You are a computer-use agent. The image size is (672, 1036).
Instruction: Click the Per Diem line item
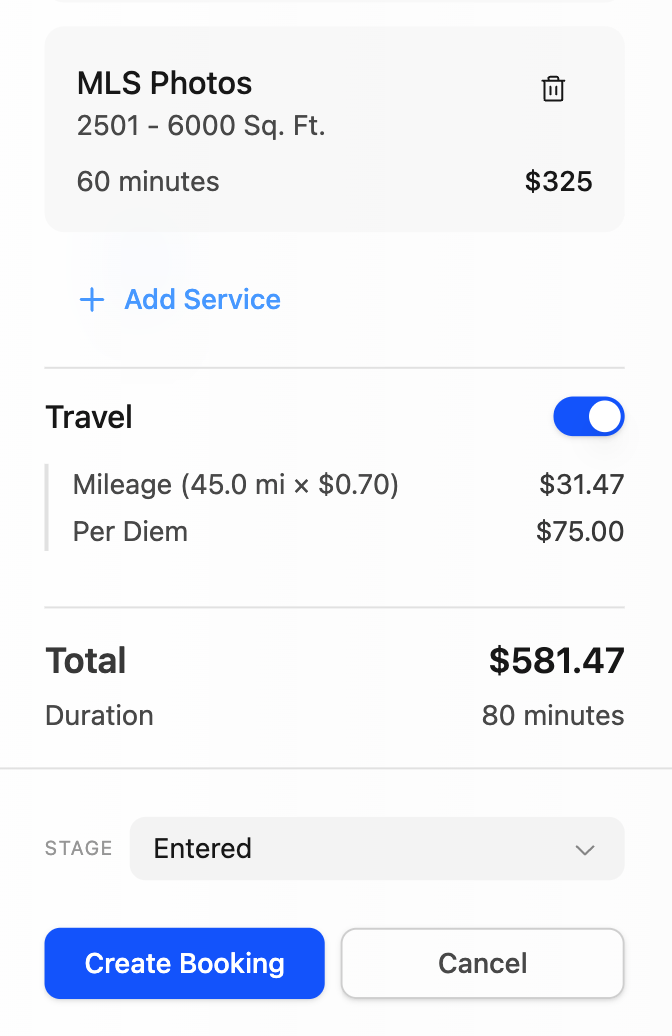click(x=129, y=531)
